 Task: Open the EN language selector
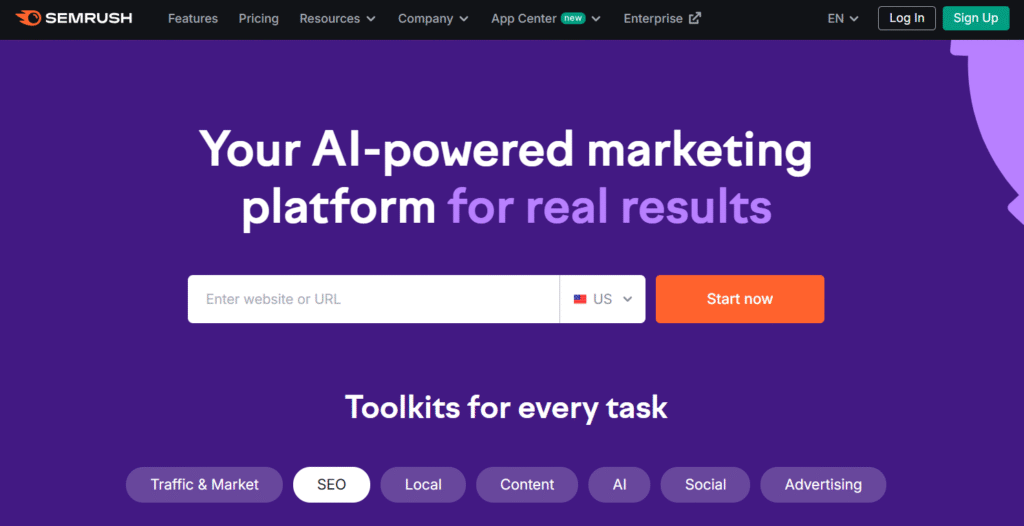pyautogui.click(x=843, y=18)
